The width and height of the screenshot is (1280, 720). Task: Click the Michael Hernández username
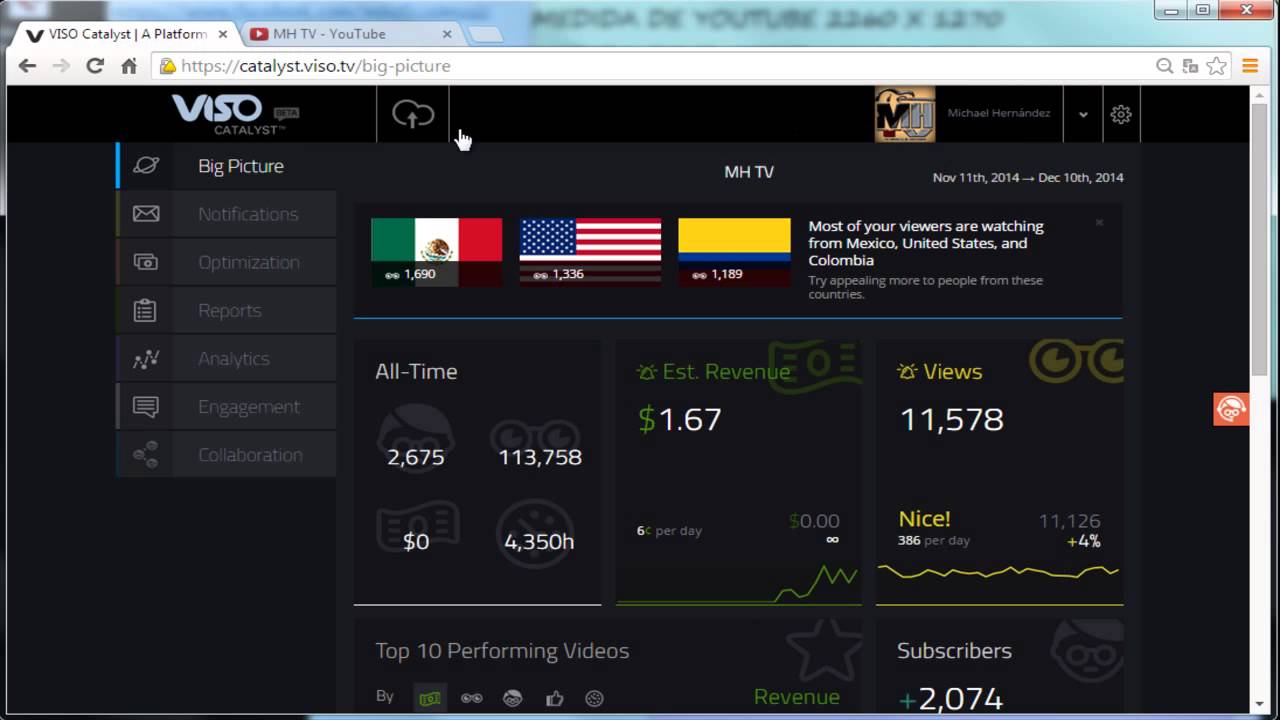(999, 113)
